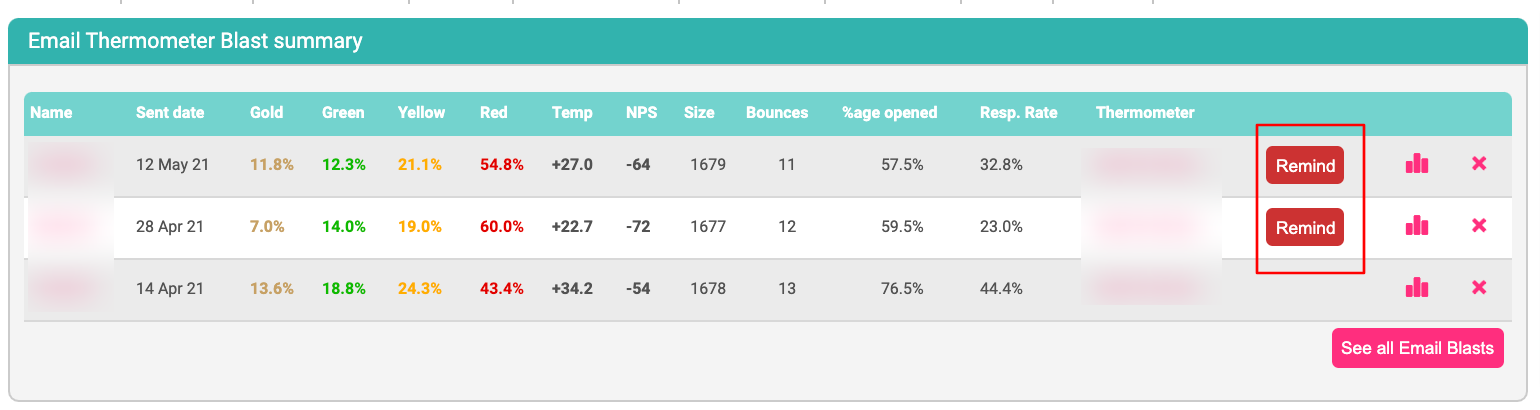Click the Temp column header
The width and height of the screenshot is (1540, 410).
point(572,112)
